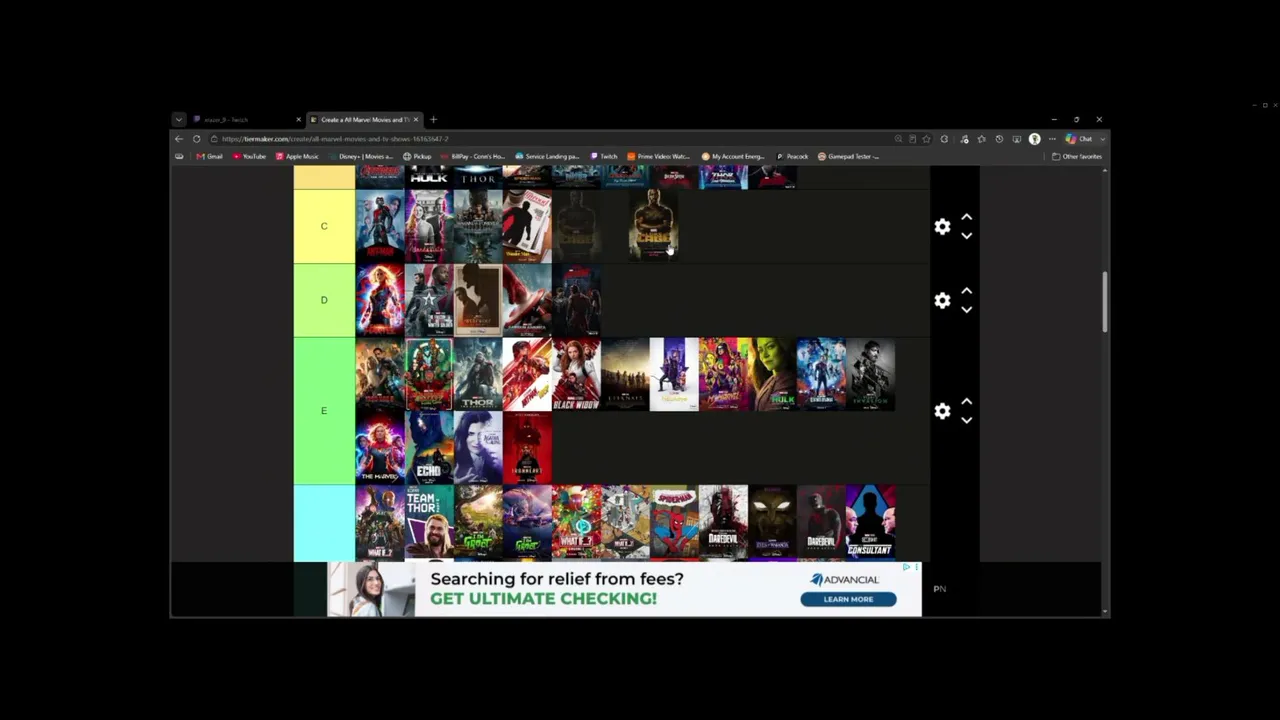Select the animated Spider-Man poster
The image size is (1280, 720).
(x=674, y=522)
